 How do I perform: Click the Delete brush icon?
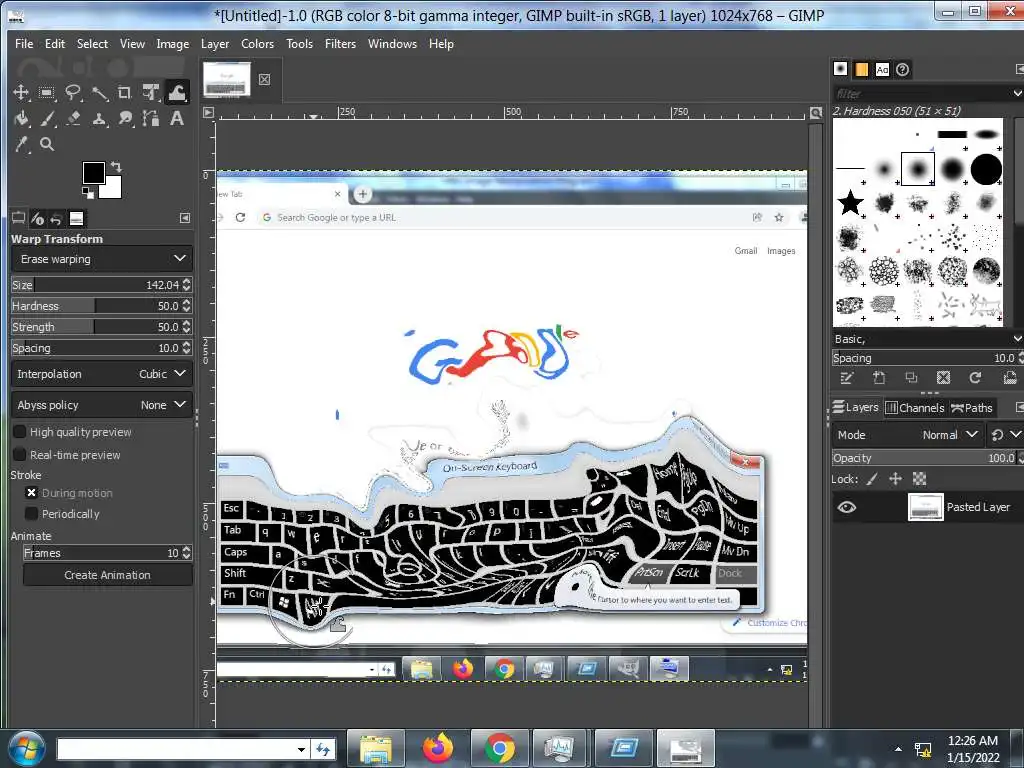pos(943,378)
